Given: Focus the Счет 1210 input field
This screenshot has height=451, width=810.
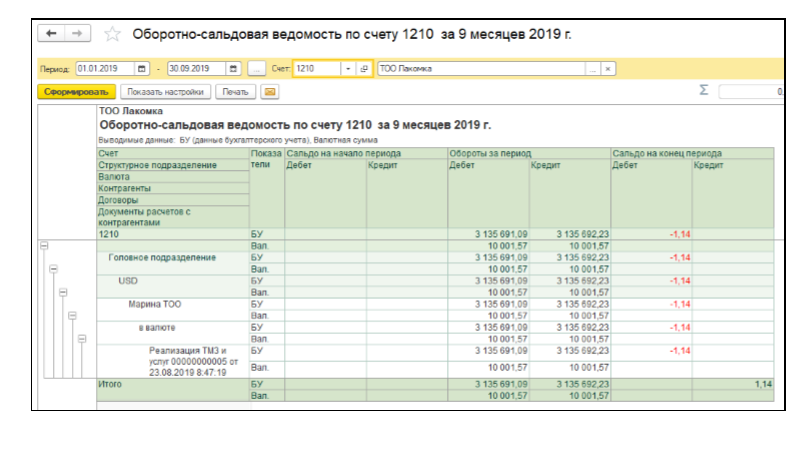Looking at the screenshot, I should click(x=317, y=69).
